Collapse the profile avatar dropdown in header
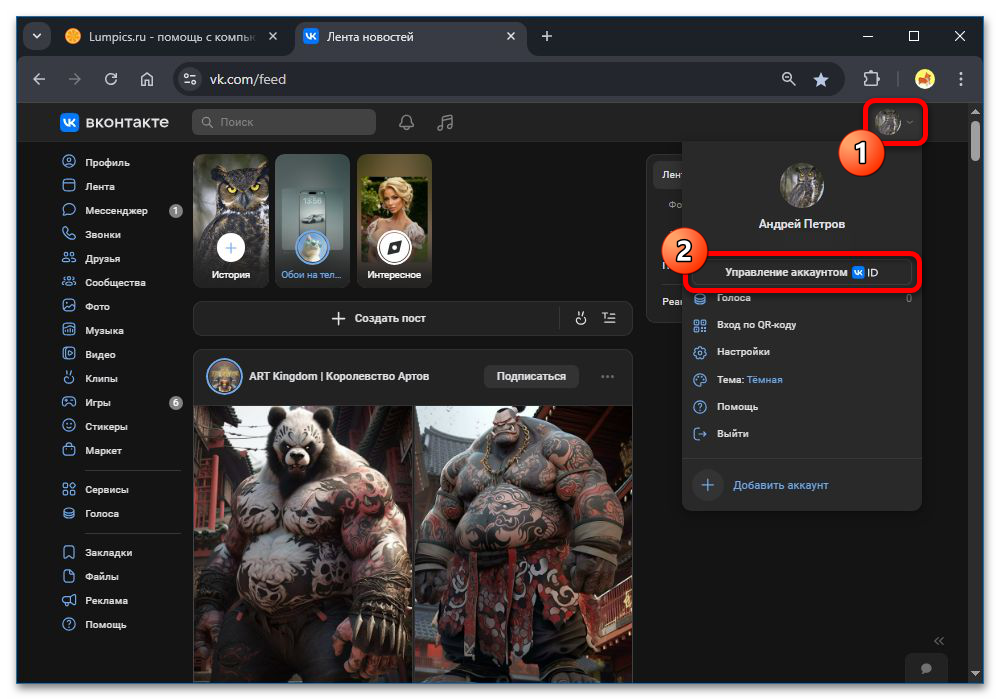 point(894,122)
